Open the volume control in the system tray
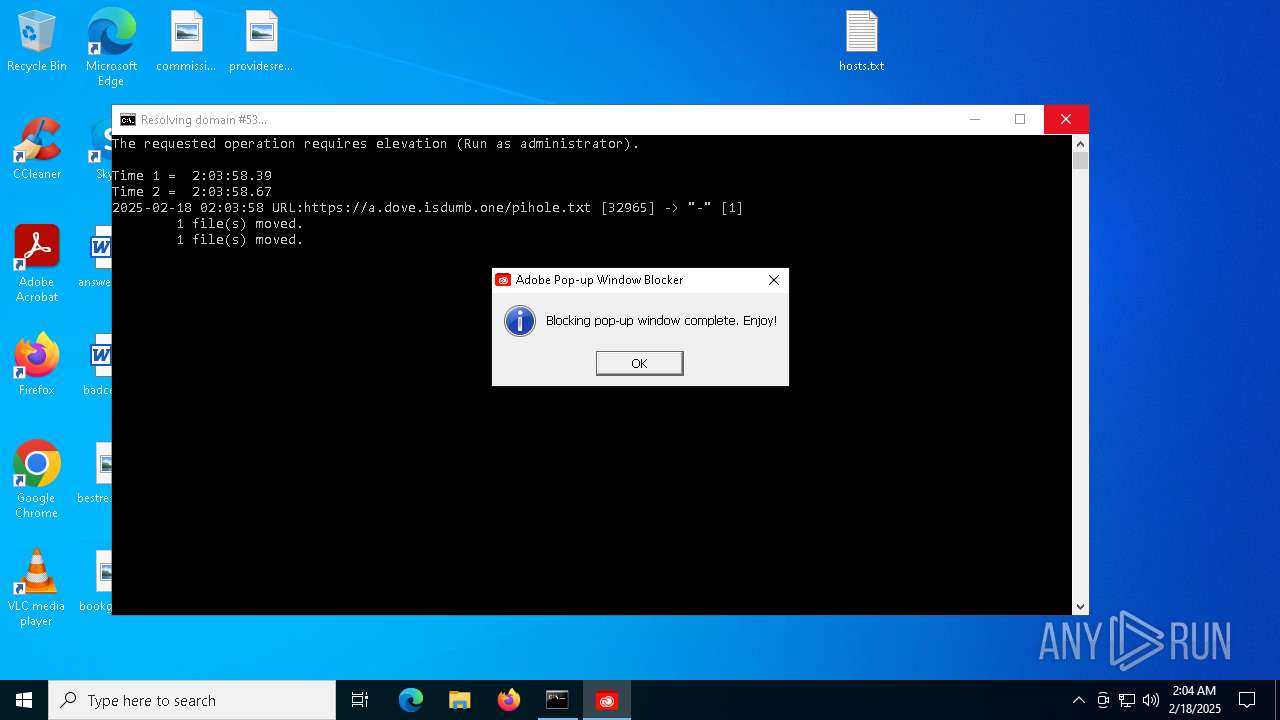 1151,700
